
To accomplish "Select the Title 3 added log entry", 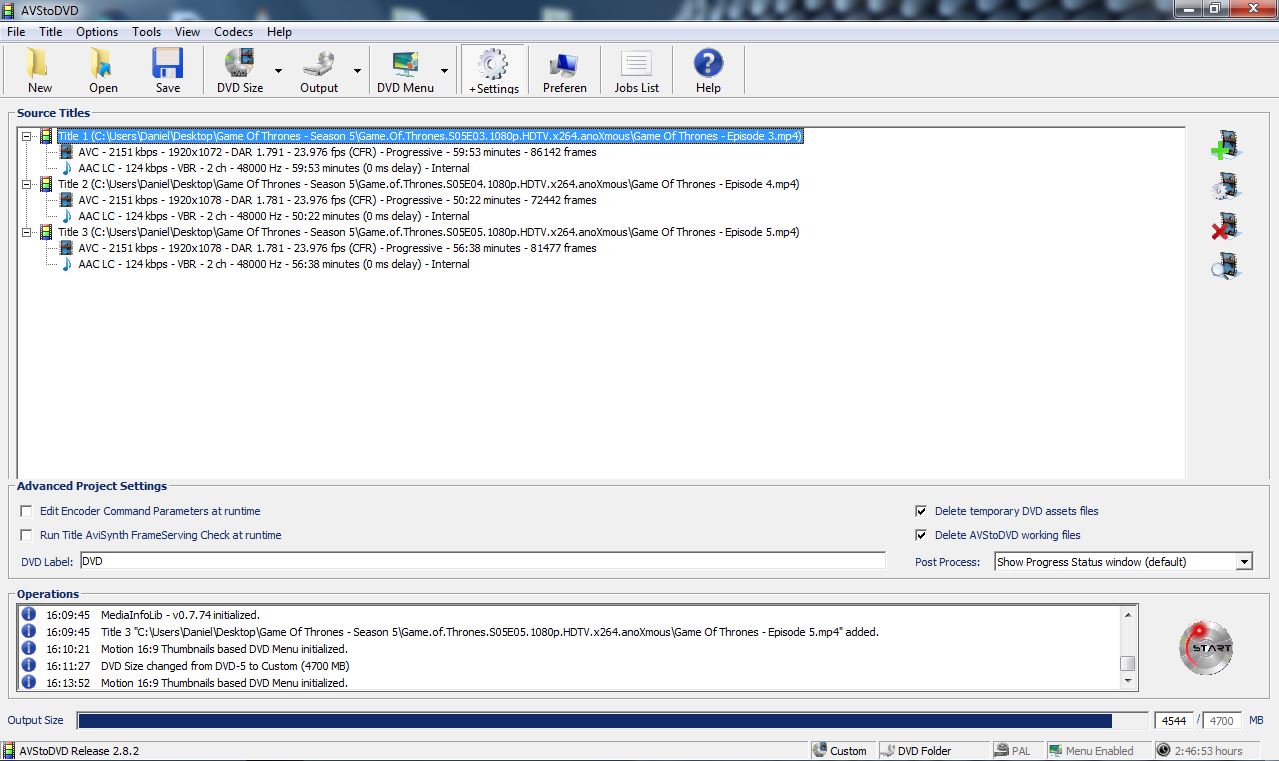I will (x=489, y=632).
